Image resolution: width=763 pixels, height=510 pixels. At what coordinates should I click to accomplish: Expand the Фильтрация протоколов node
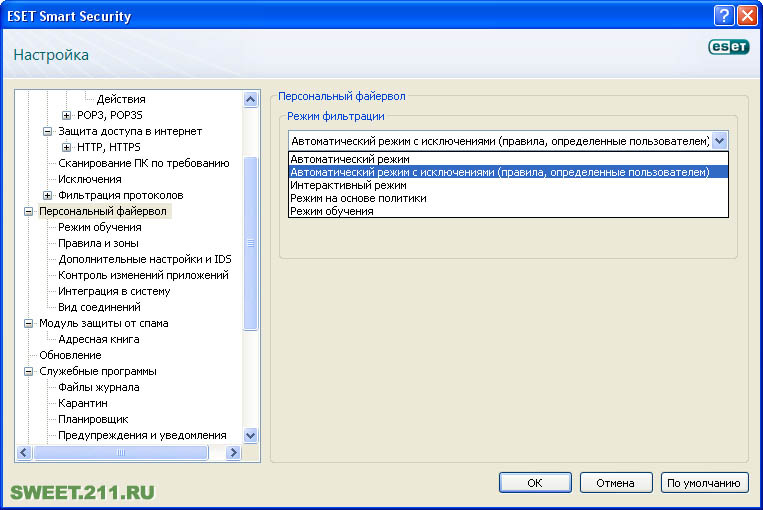[47, 196]
